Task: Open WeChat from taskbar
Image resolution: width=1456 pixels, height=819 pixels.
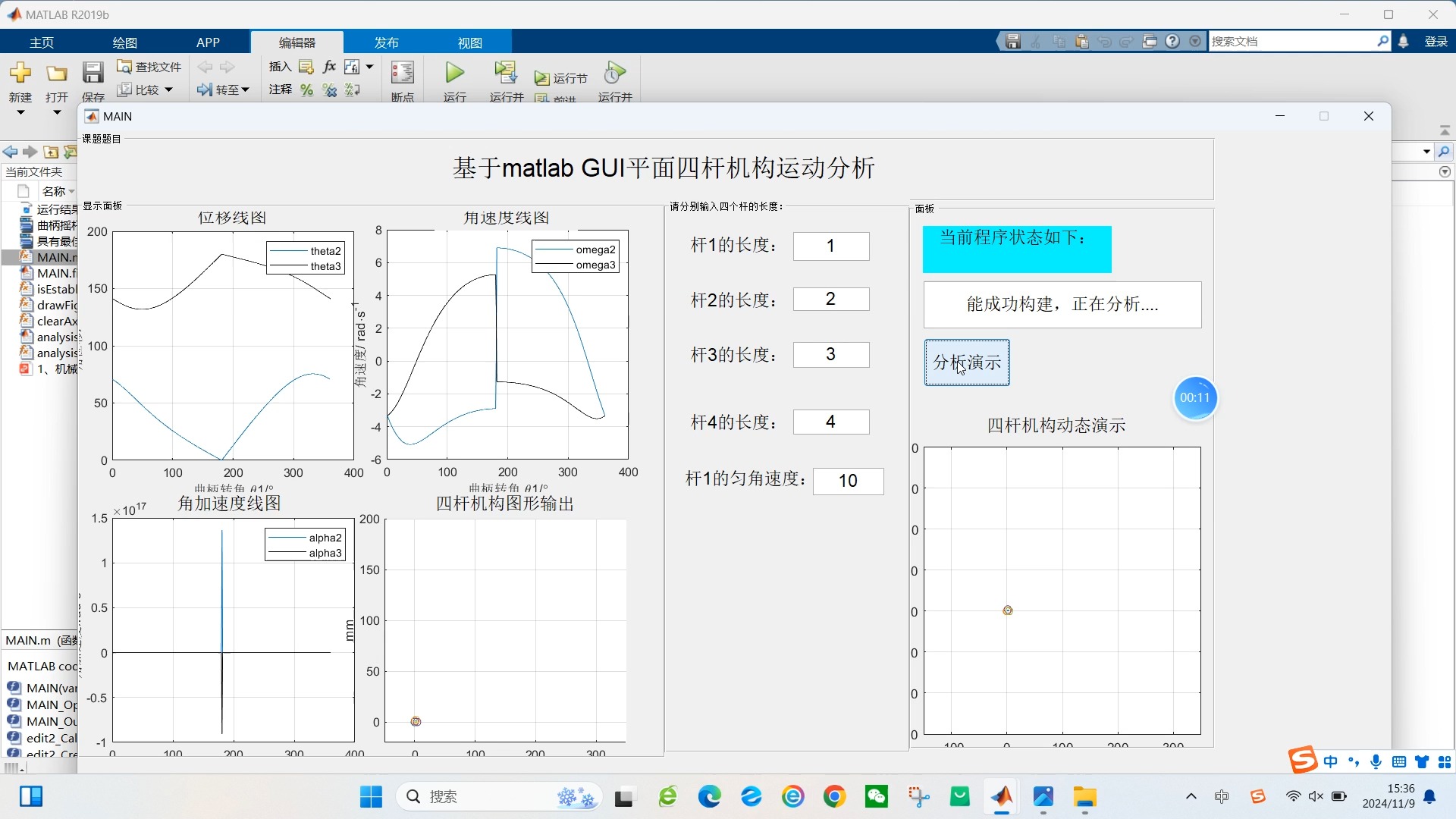Action: point(877,797)
